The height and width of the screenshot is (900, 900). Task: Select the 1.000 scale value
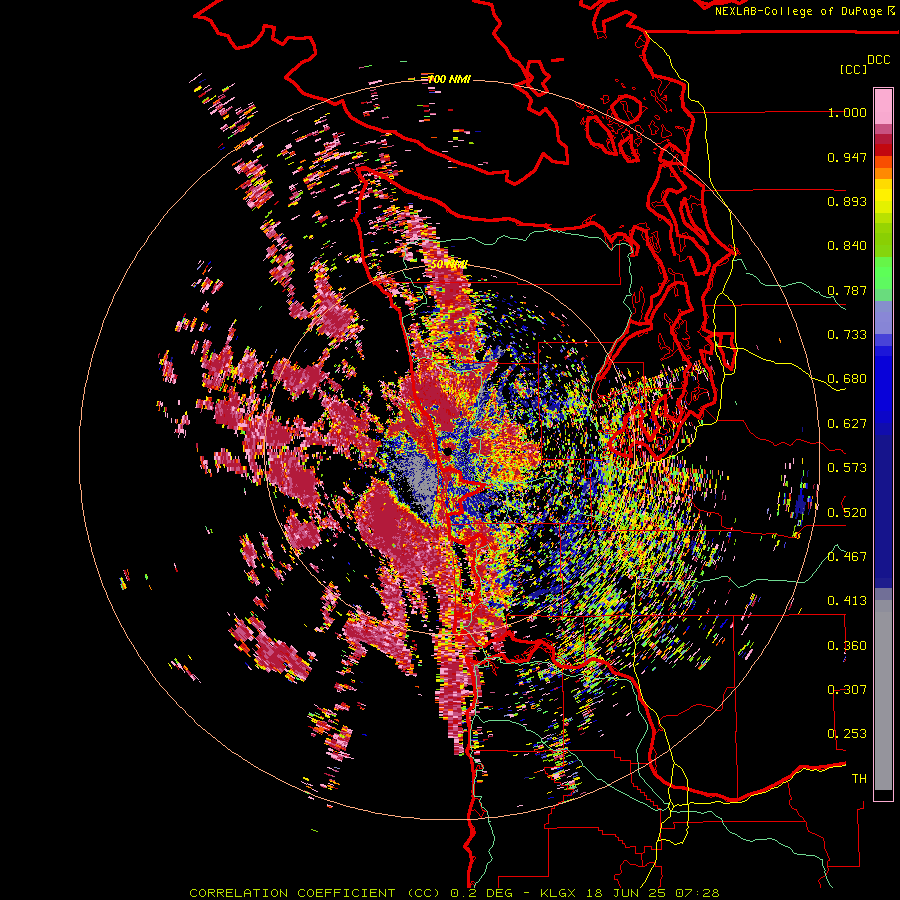pos(847,112)
